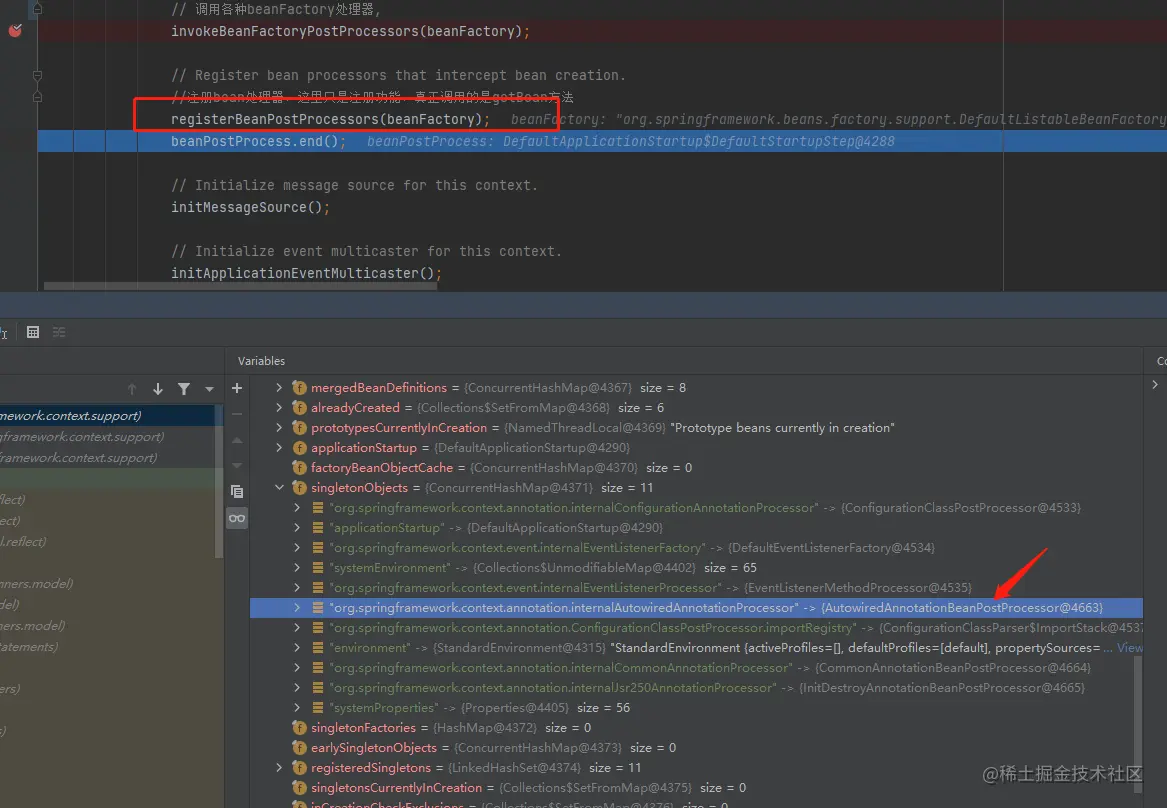Expand the internalEventListenerProcessor entry
This screenshot has width=1167, height=808.
click(297, 588)
